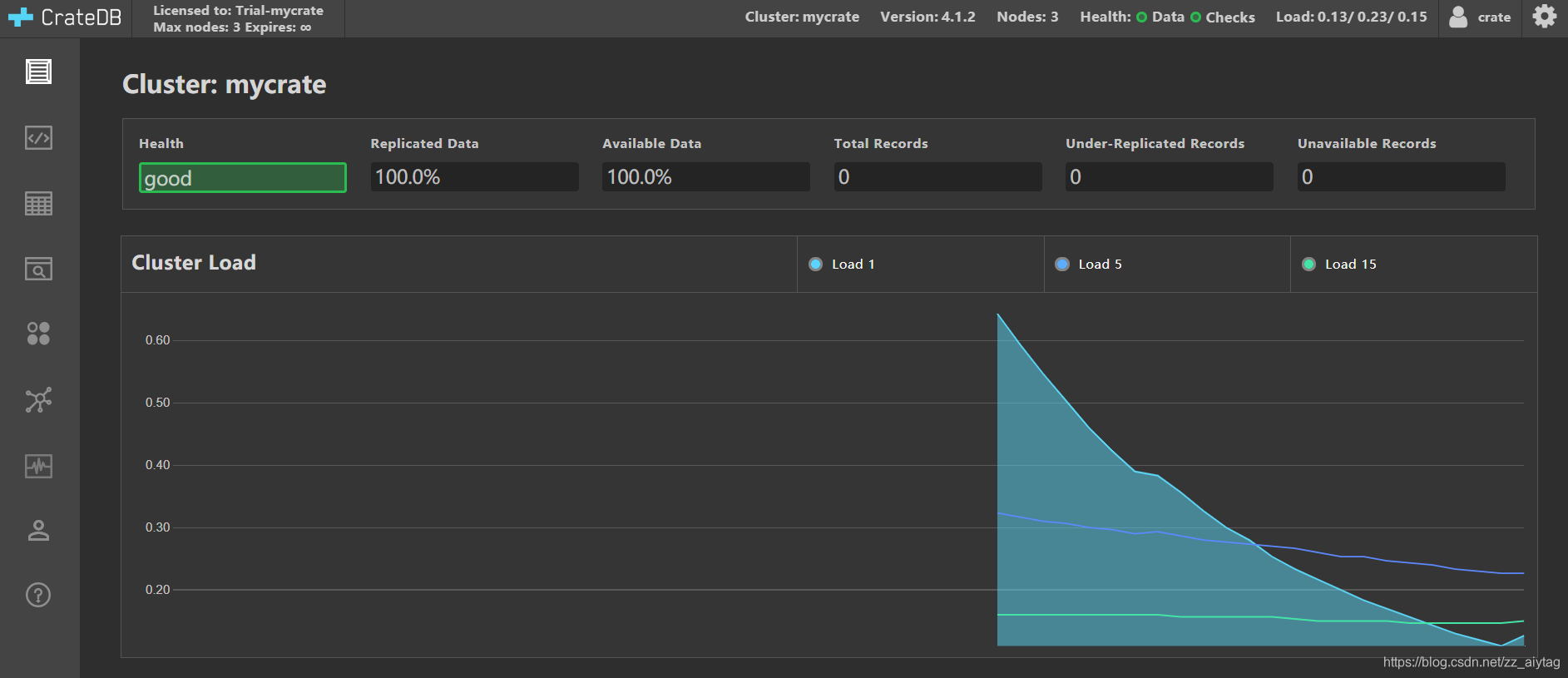
Task: Click the green Data health indicator
Action: pos(1141,17)
